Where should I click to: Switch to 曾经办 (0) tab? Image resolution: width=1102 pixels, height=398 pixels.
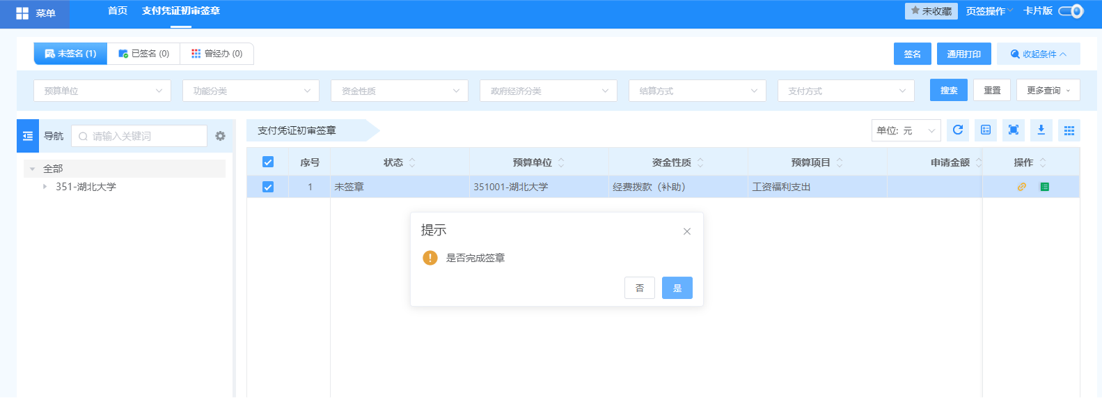(216, 53)
